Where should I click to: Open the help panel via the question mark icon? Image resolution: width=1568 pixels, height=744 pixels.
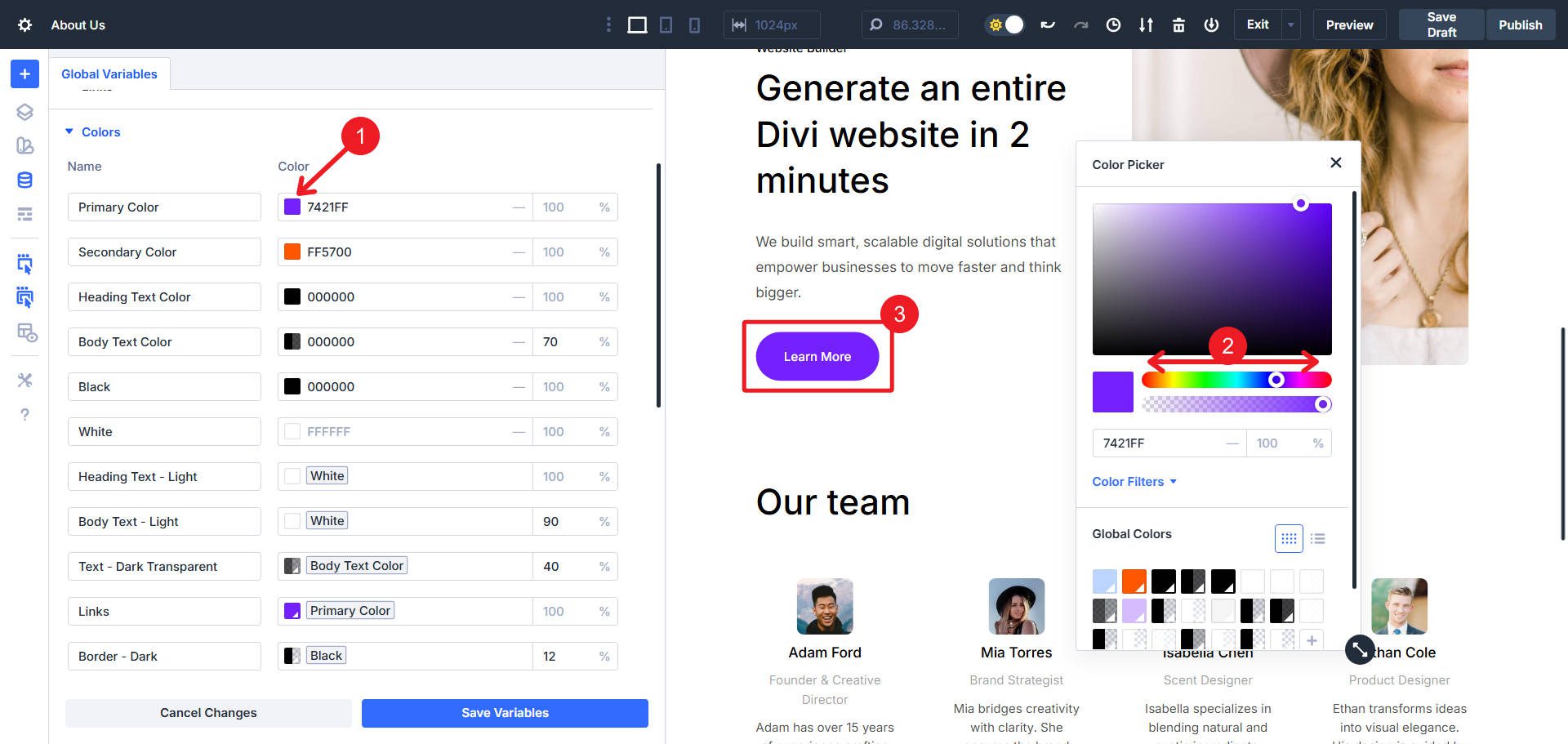click(24, 414)
